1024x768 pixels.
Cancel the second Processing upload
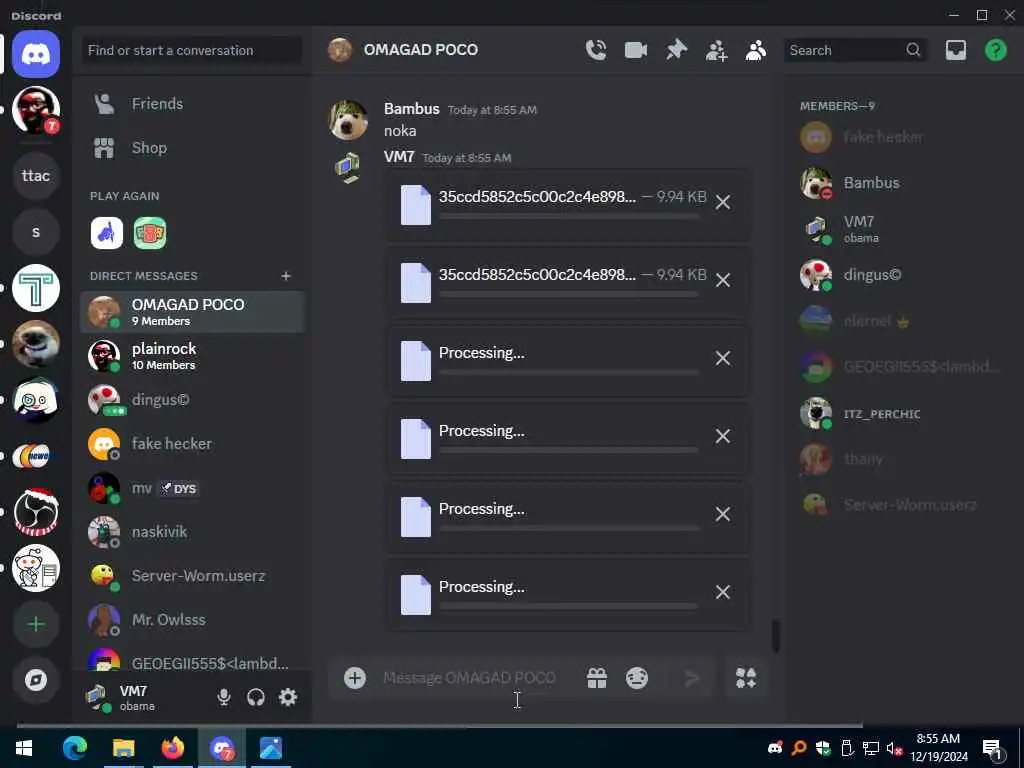pyautogui.click(x=722, y=436)
